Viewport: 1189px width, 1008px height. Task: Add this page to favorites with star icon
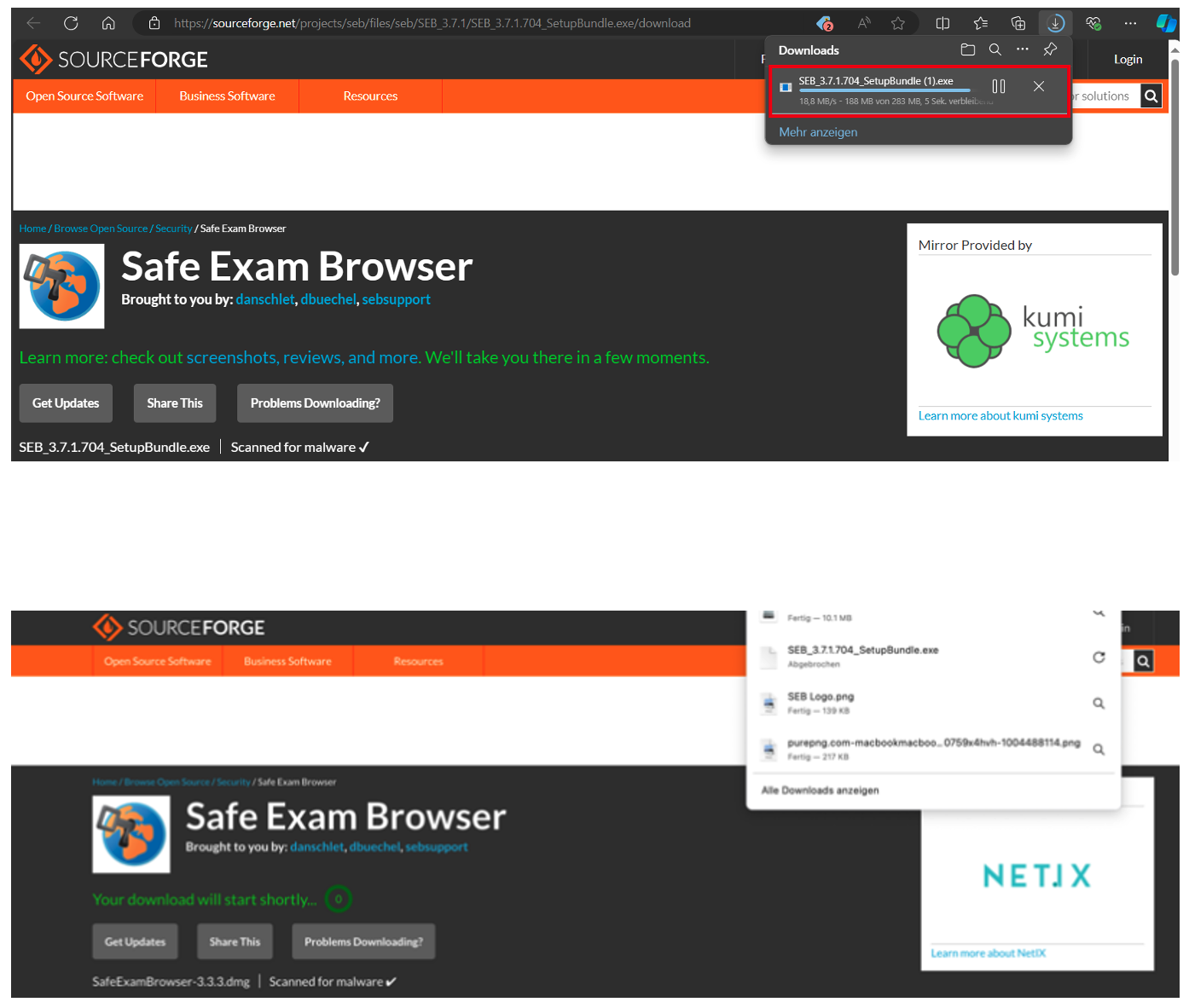tap(897, 23)
